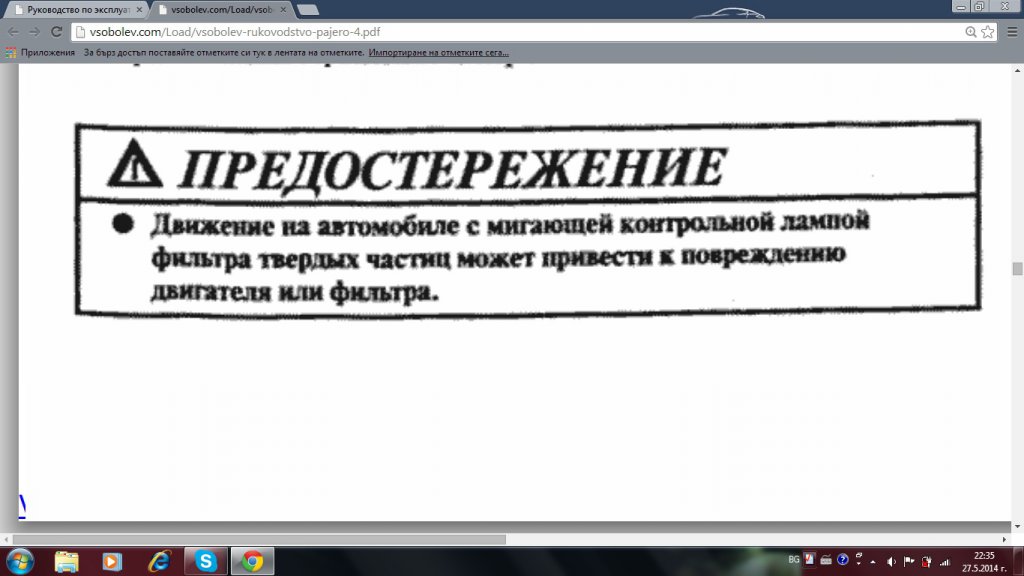This screenshot has width=1024, height=576.
Task: Open the Приложения apps shortcut
Action: click(x=40, y=53)
